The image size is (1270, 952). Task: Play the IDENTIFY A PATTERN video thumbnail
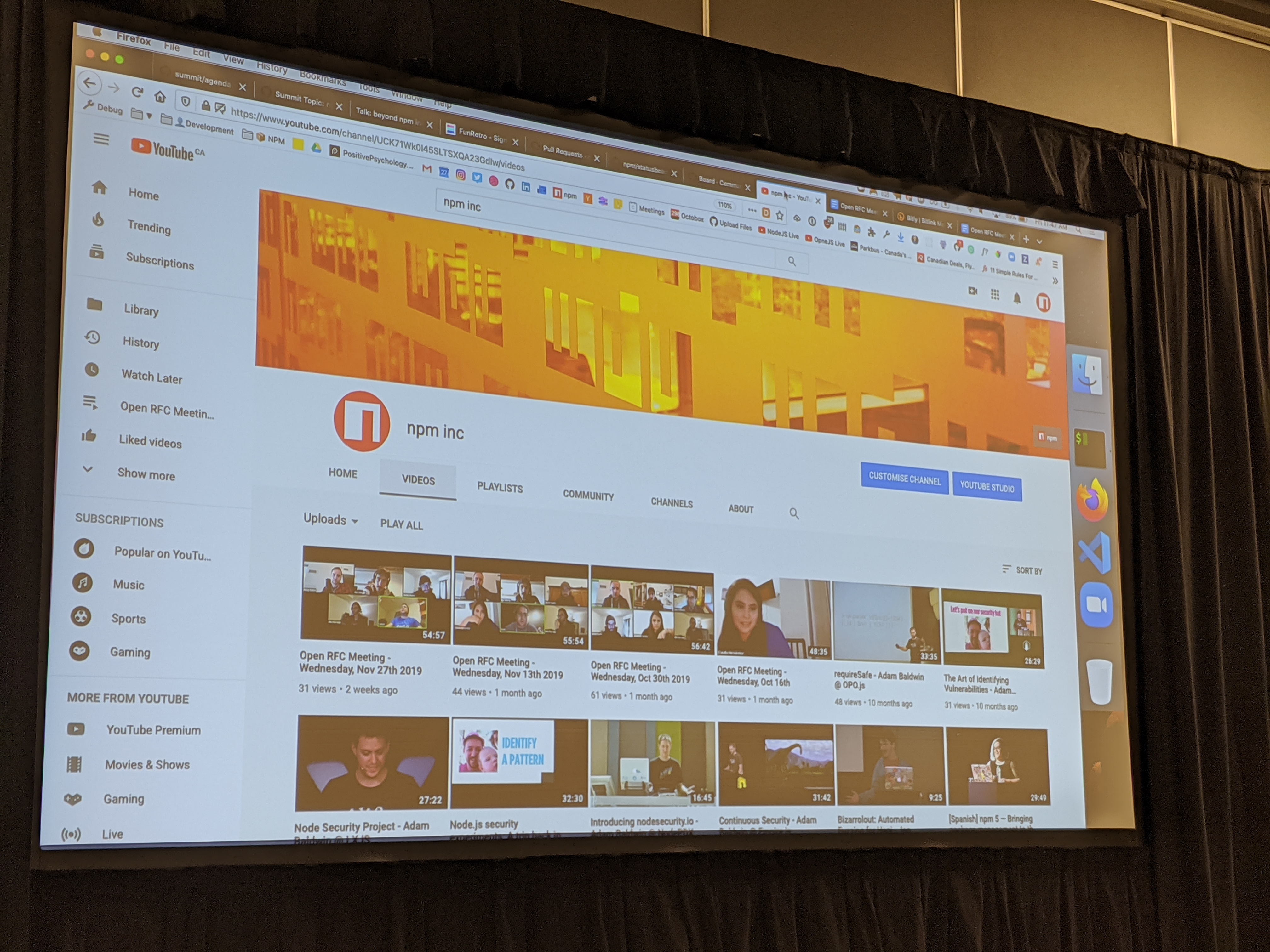[x=519, y=762]
